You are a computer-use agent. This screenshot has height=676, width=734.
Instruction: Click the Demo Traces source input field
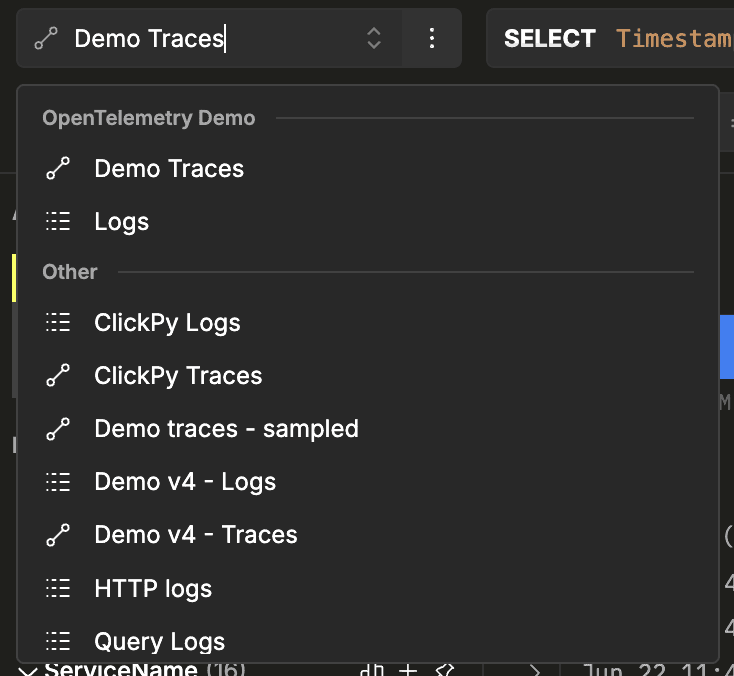click(208, 38)
